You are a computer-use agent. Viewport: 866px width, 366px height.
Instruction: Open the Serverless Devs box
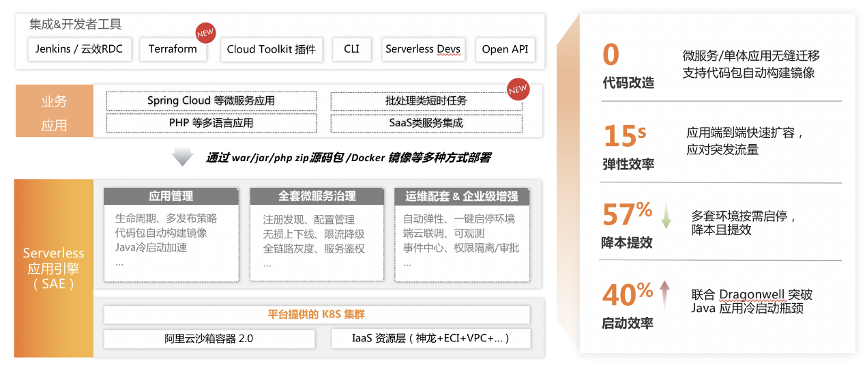point(423,49)
